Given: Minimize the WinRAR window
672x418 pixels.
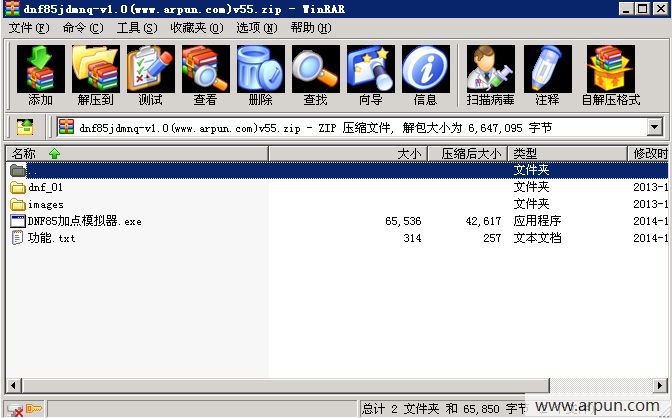Looking at the screenshot, I should (626, 9).
